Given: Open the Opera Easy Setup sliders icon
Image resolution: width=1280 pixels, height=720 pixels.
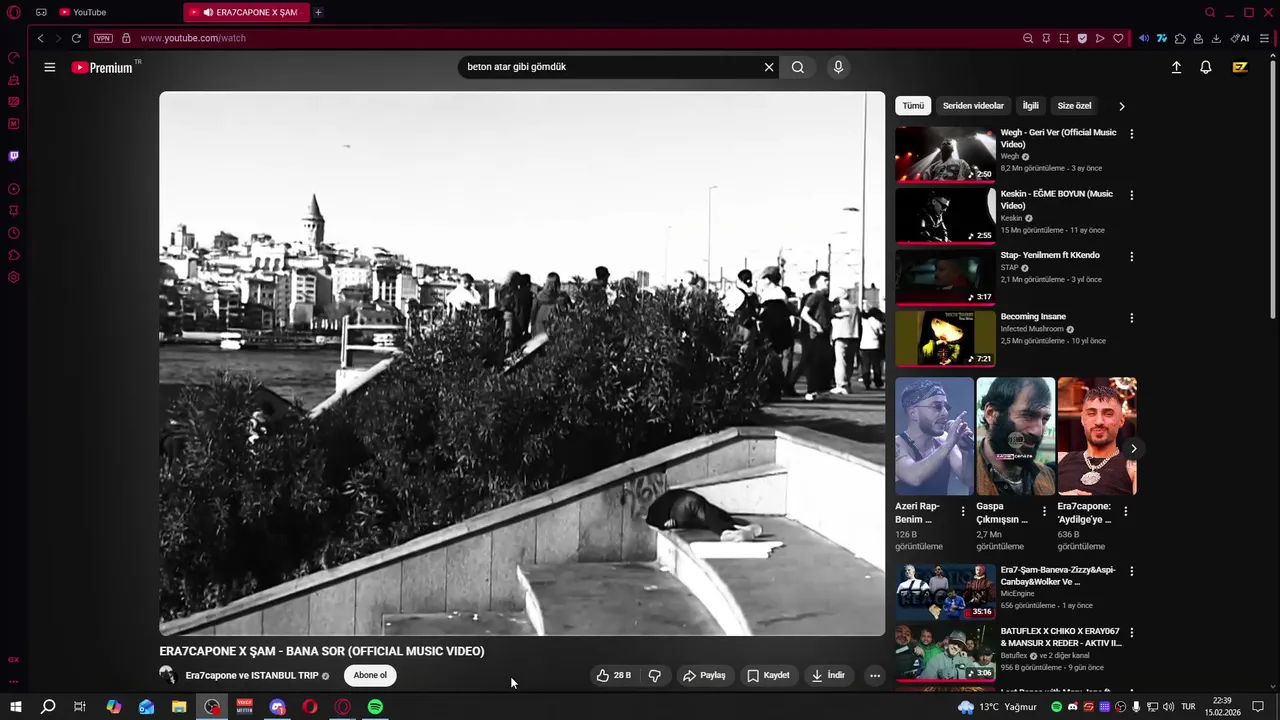Looking at the screenshot, I should (x=1264, y=38).
